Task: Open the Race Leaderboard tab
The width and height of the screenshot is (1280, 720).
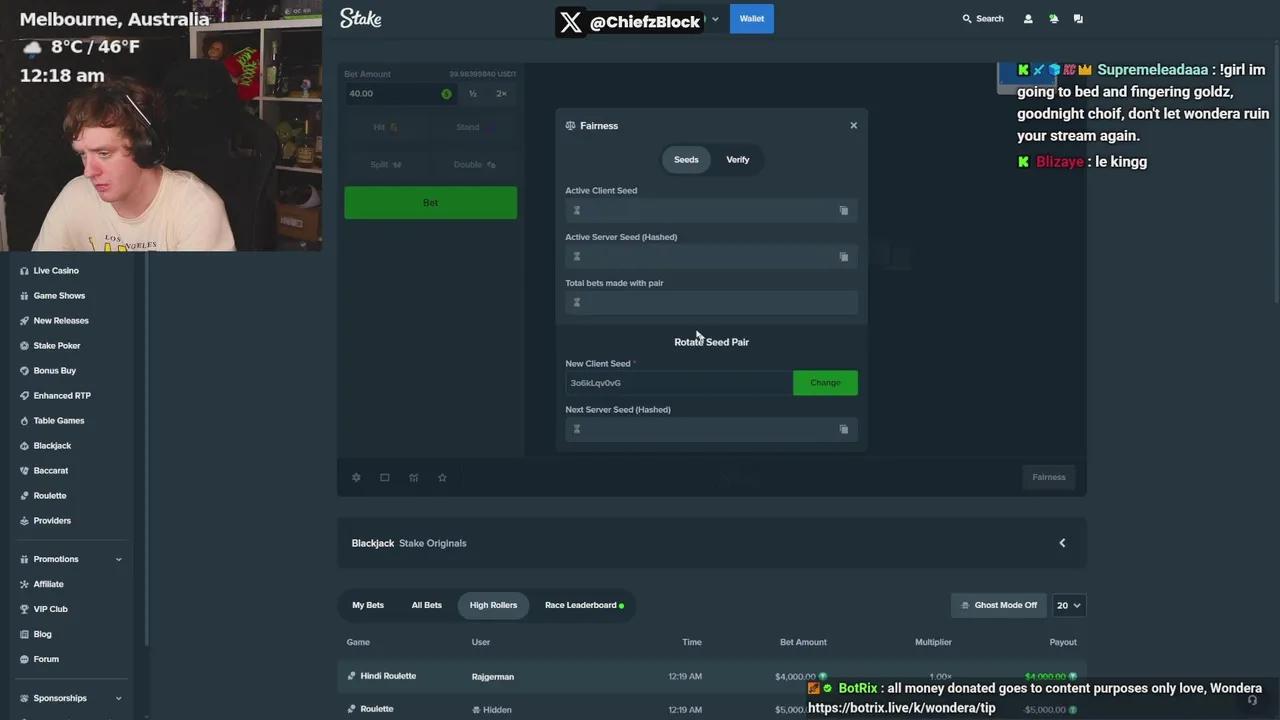Action: [583, 605]
